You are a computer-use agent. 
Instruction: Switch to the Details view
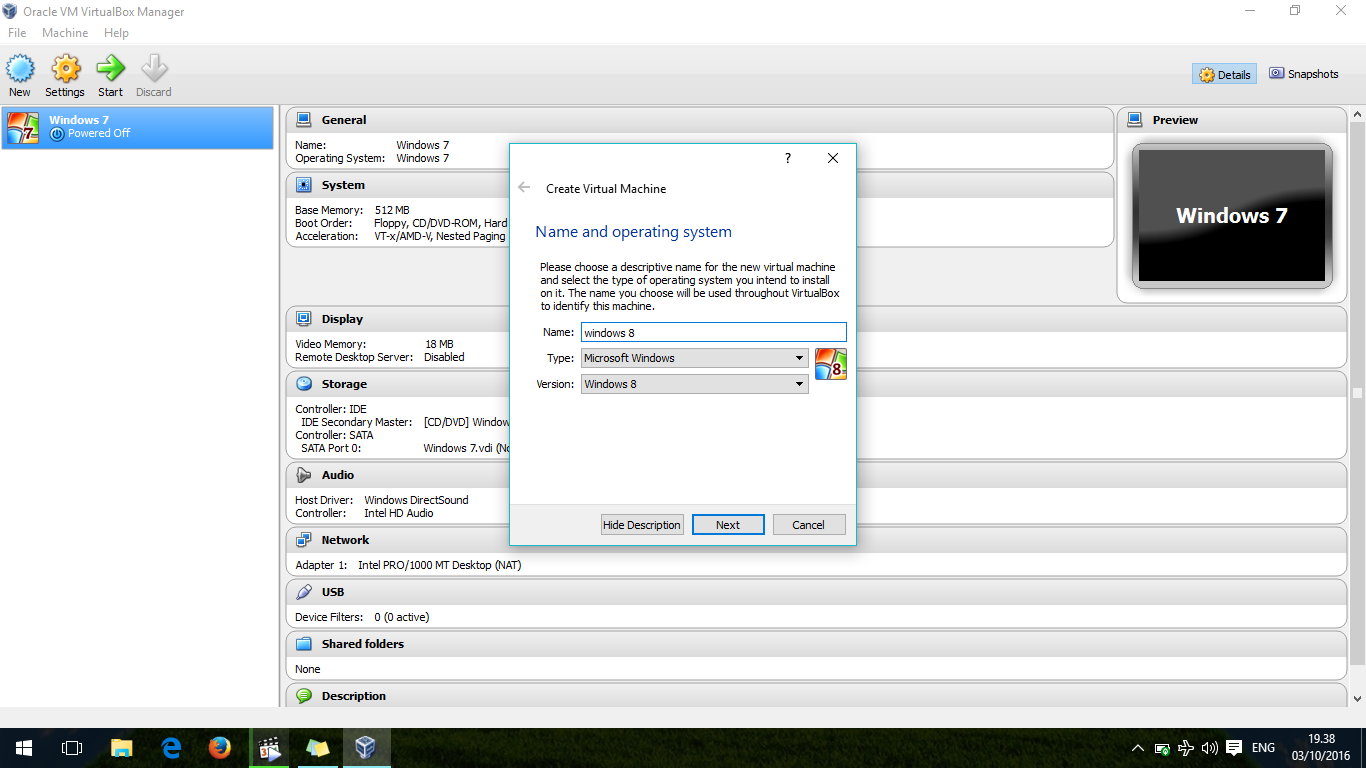coord(1224,74)
